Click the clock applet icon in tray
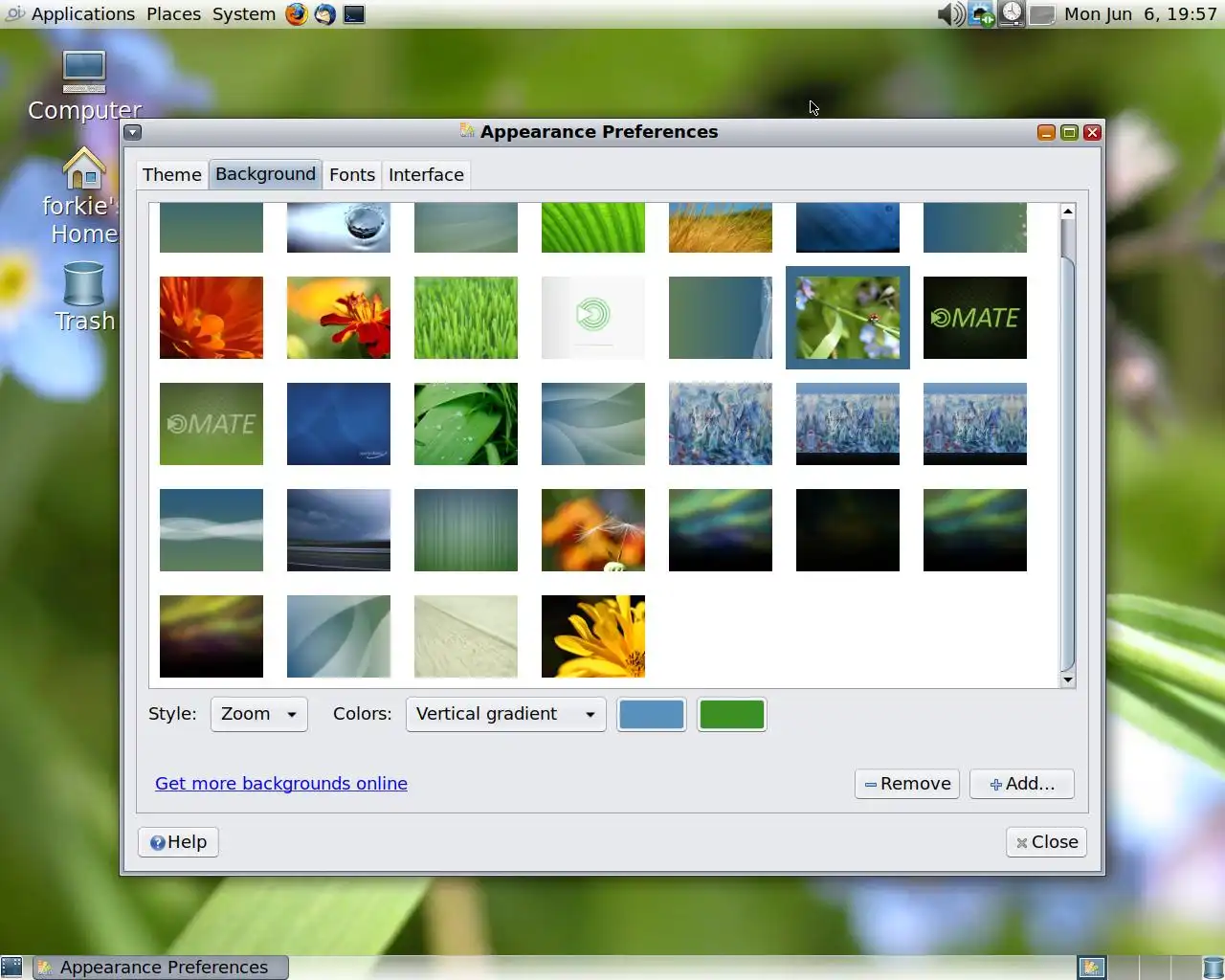This screenshot has height=980, width=1225. click(x=1012, y=14)
